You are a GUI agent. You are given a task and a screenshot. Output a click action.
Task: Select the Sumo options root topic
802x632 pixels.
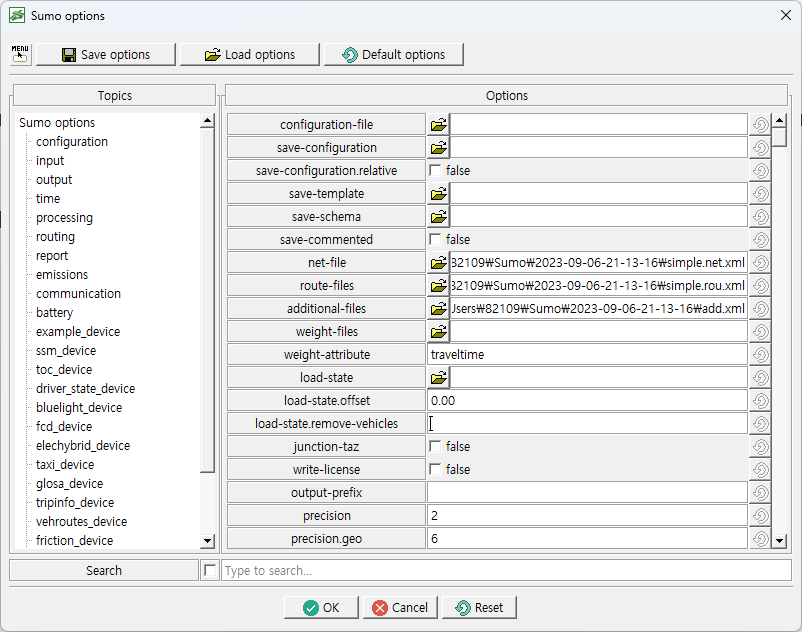coord(57,123)
